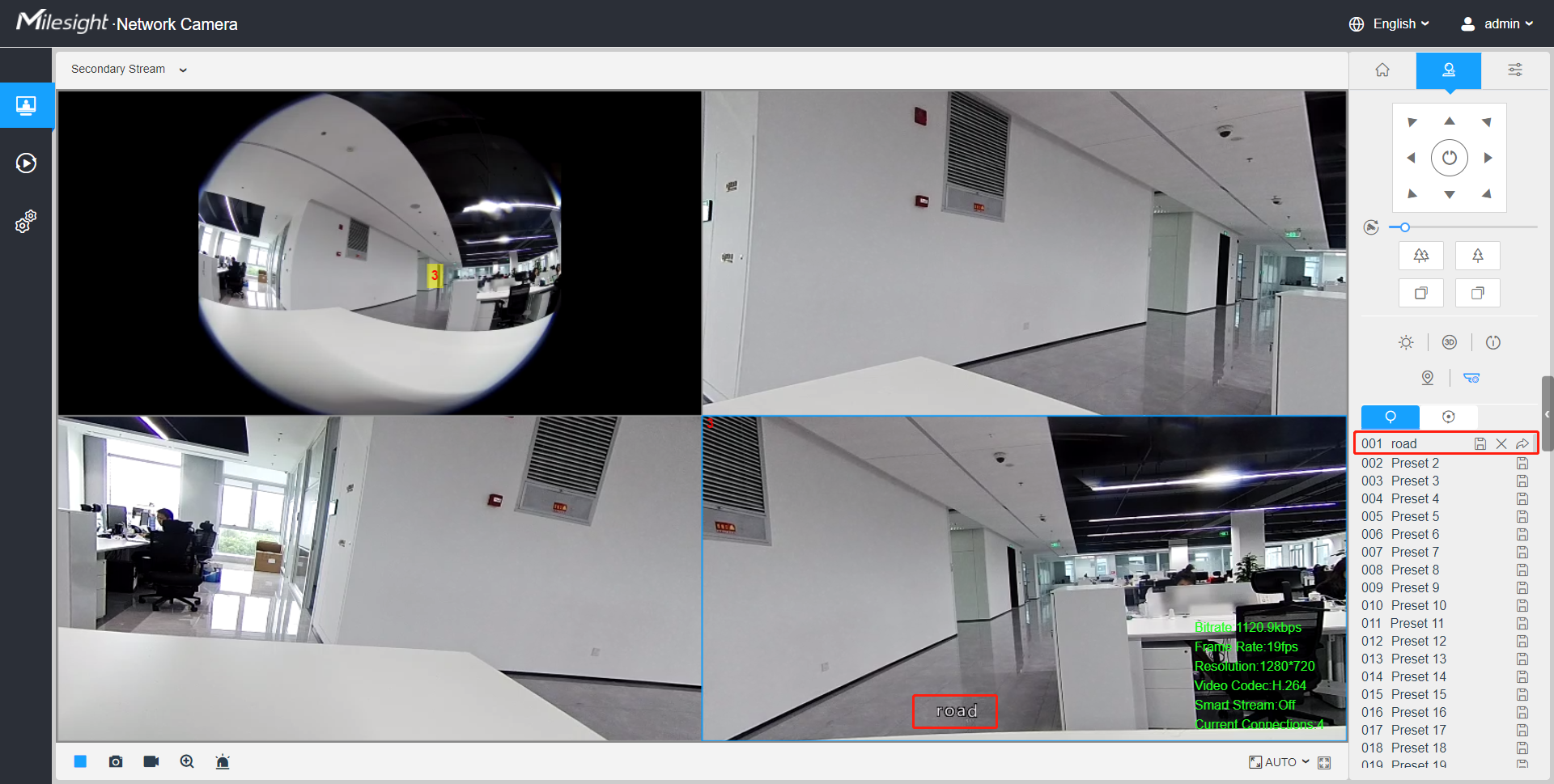Select Preset 12 in the list
Viewport: 1554px width, 784px height.
click(1446, 641)
